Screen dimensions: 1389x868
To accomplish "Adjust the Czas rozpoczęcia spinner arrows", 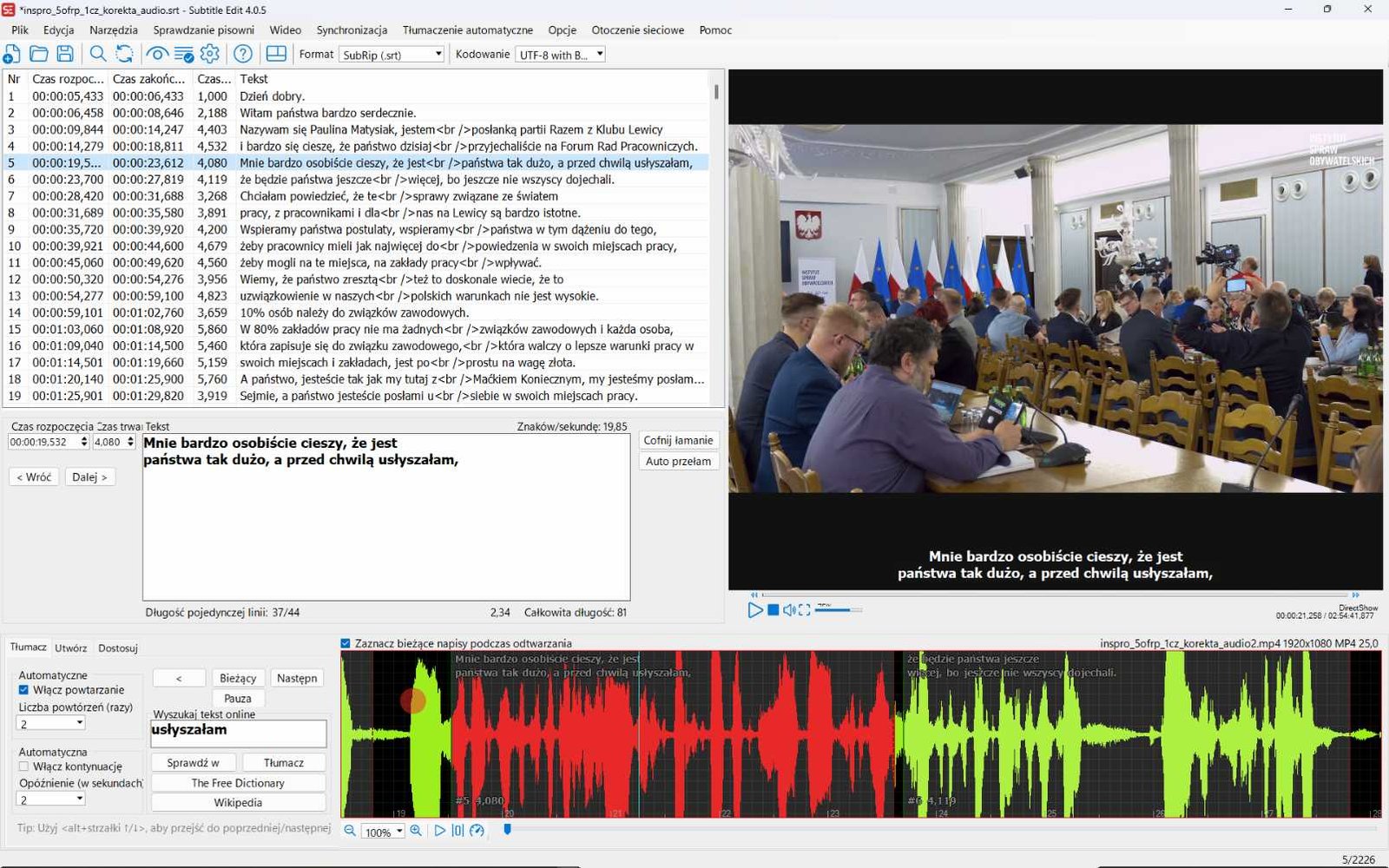I will click(x=84, y=442).
